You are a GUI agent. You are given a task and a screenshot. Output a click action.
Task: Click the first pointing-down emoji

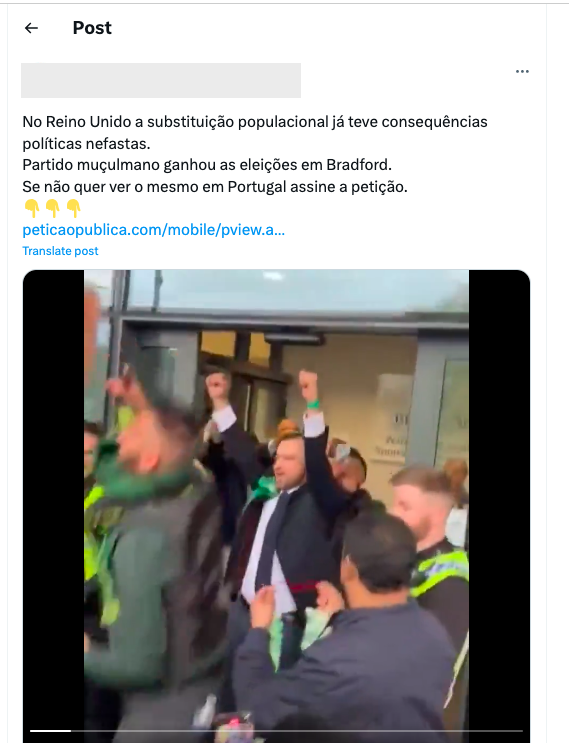click(x=32, y=208)
